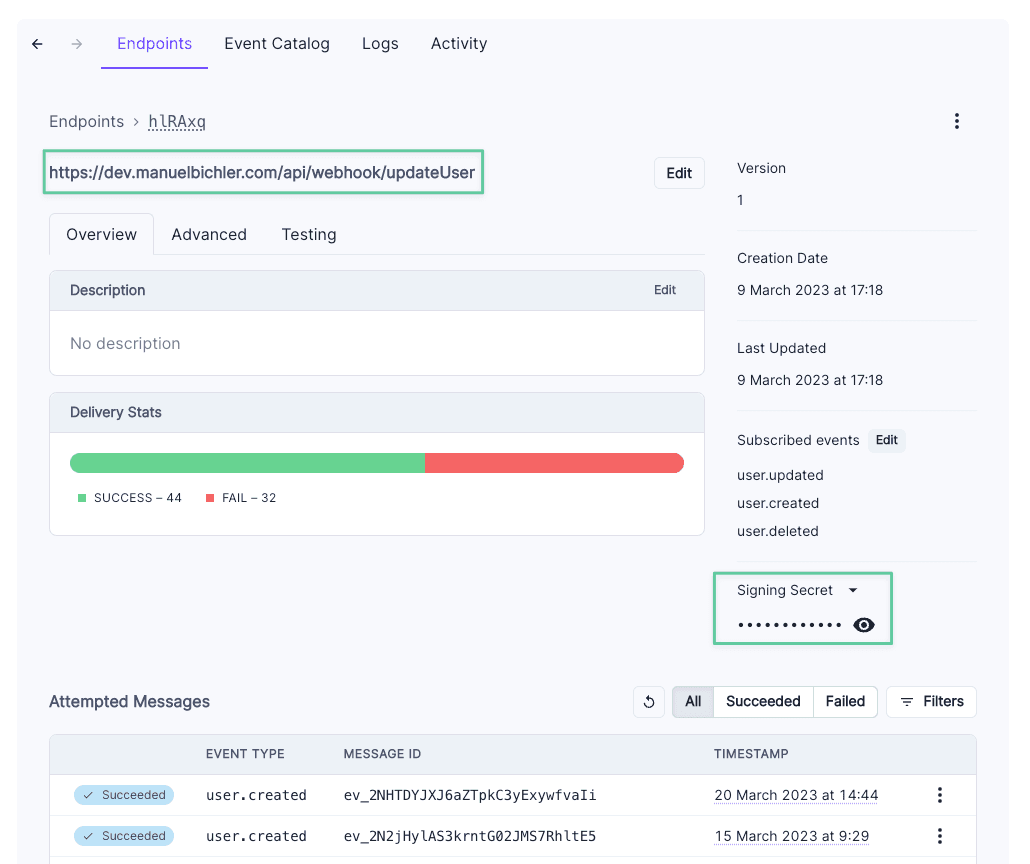Select the Advanced sub-tab
The height and width of the screenshot is (864, 1030).
click(209, 235)
